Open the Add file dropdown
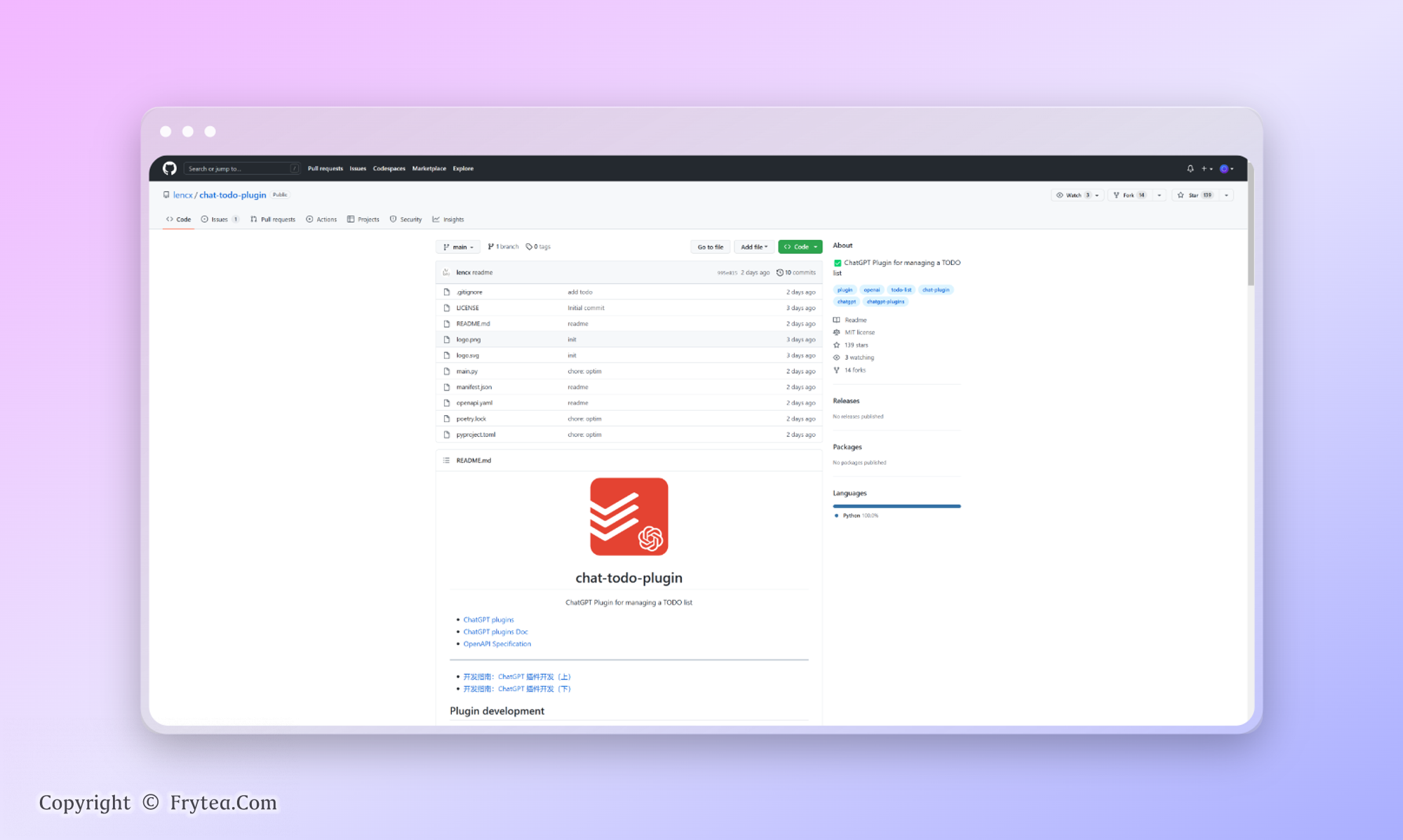Viewport: 1403px width, 840px height. click(753, 247)
